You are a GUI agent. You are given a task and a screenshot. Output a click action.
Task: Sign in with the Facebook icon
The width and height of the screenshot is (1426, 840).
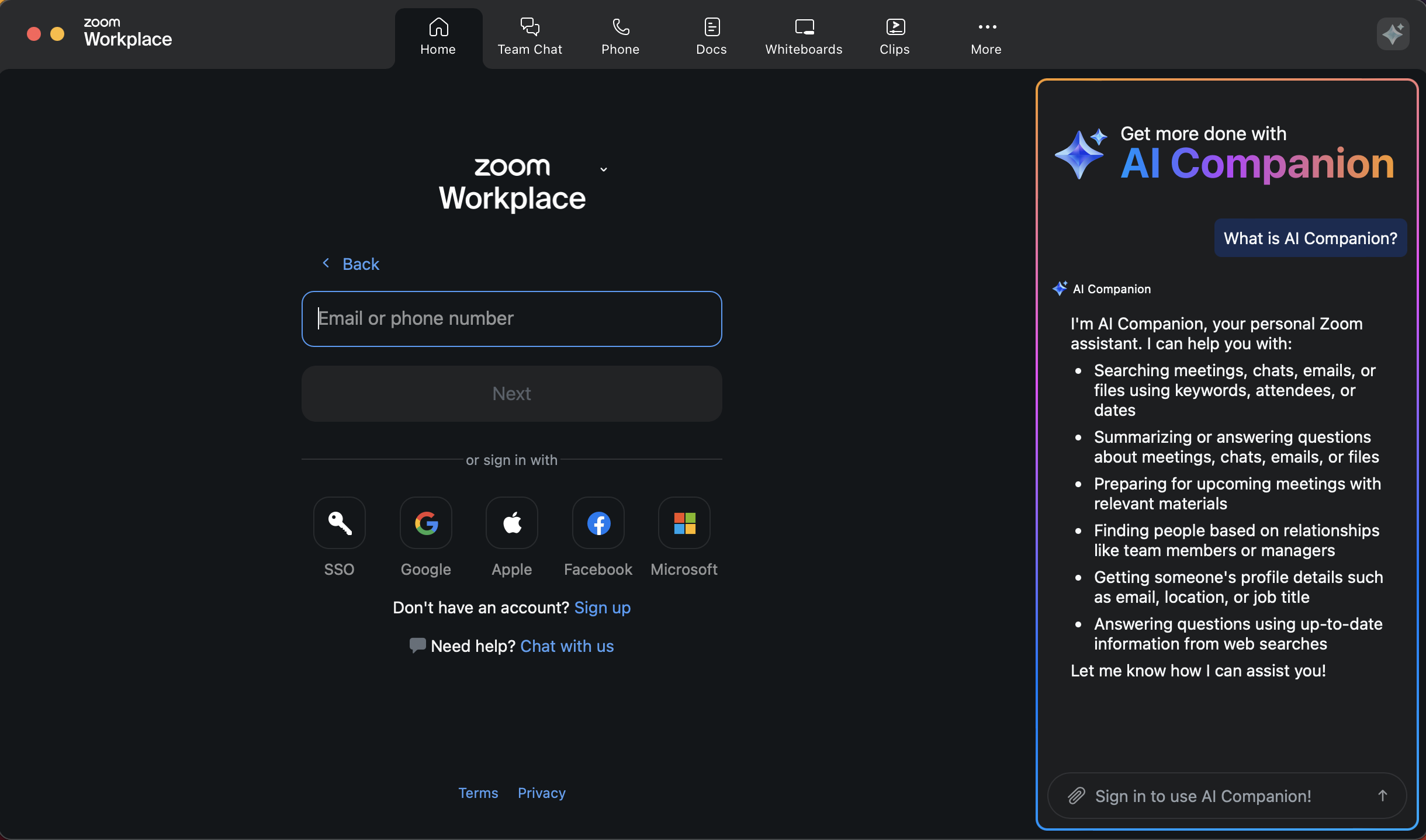tap(598, 523)
